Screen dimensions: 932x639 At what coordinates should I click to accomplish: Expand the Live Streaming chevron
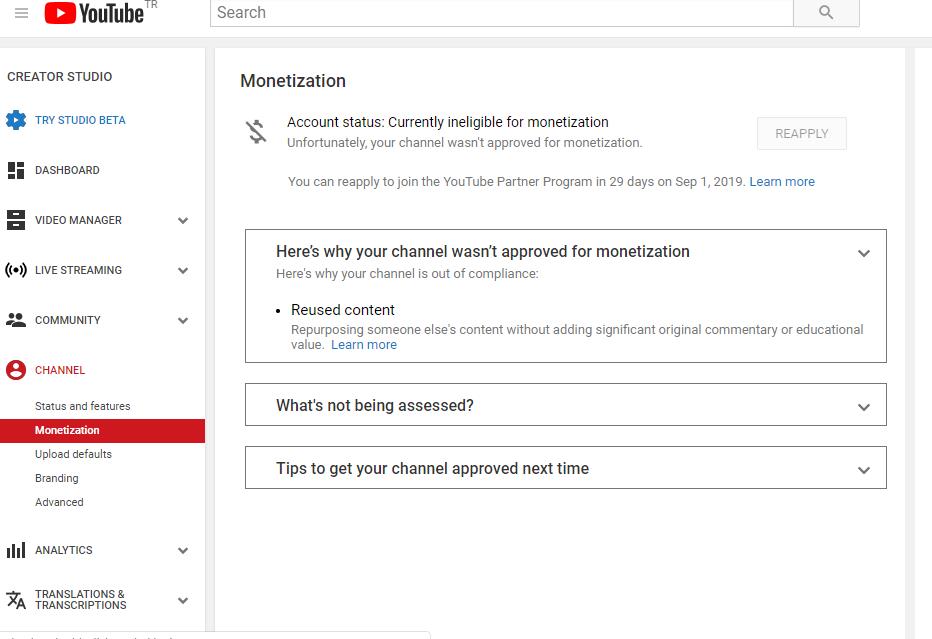pyautogui.click(x=183, y=270)
